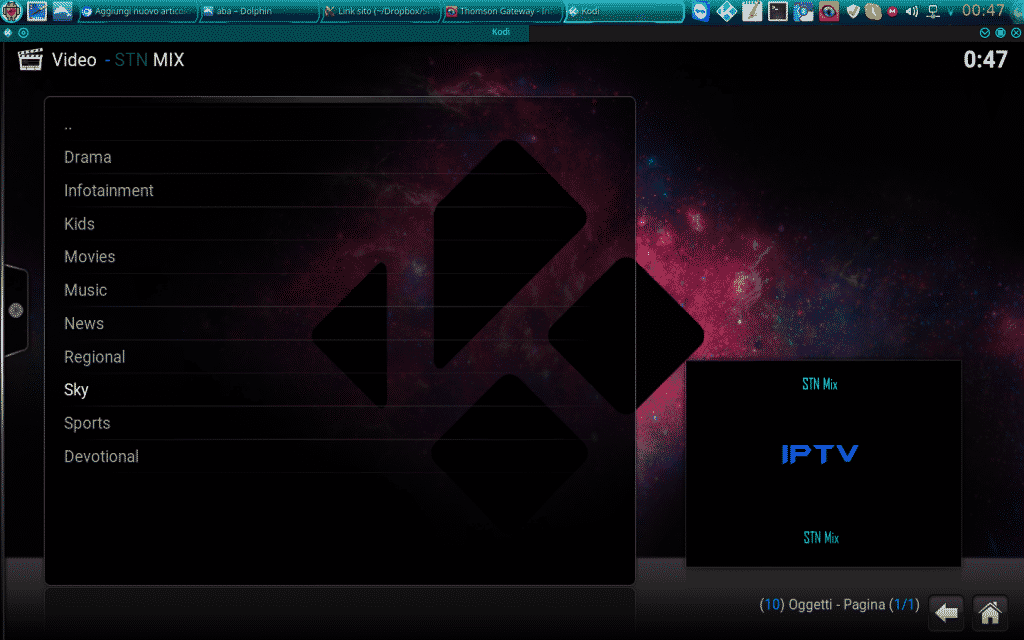Open the TeamViewer tray icon
1024x640 pixels.
click(701, 11)
